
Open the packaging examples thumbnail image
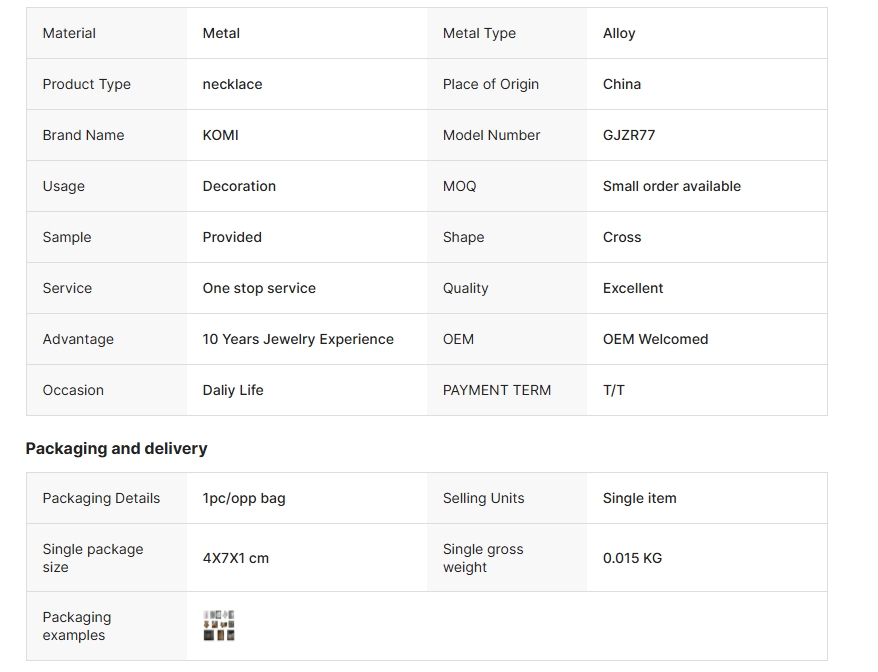tap(218, 626)
